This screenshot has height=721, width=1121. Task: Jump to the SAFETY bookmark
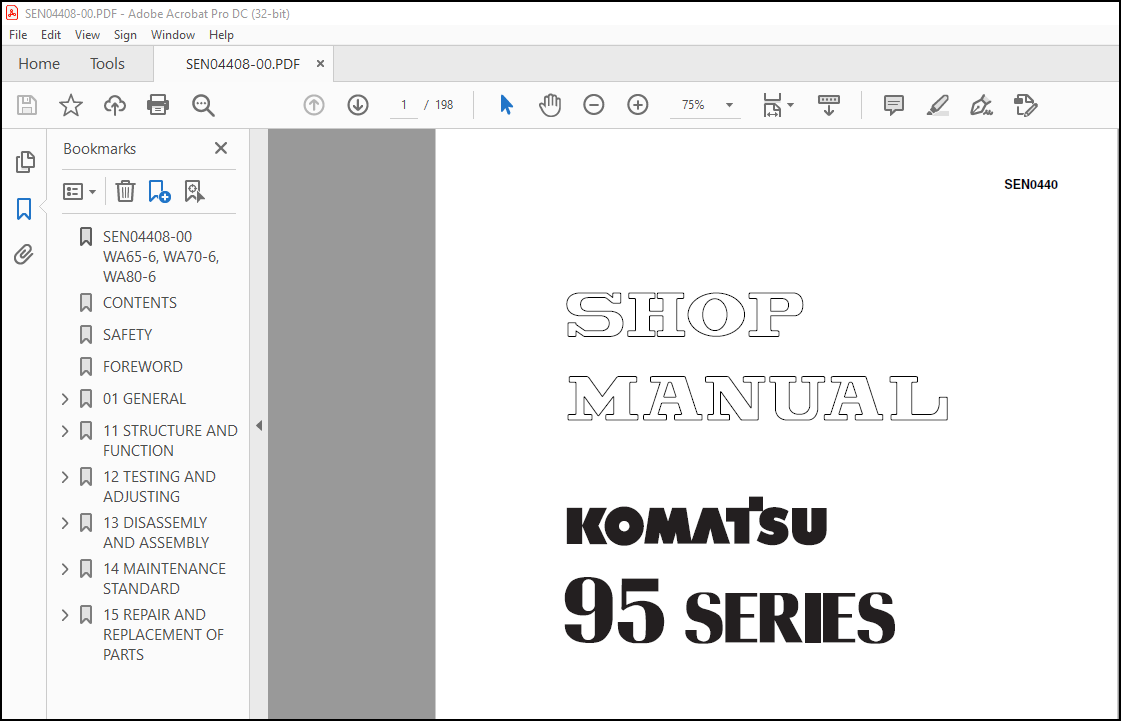(127, 335)
